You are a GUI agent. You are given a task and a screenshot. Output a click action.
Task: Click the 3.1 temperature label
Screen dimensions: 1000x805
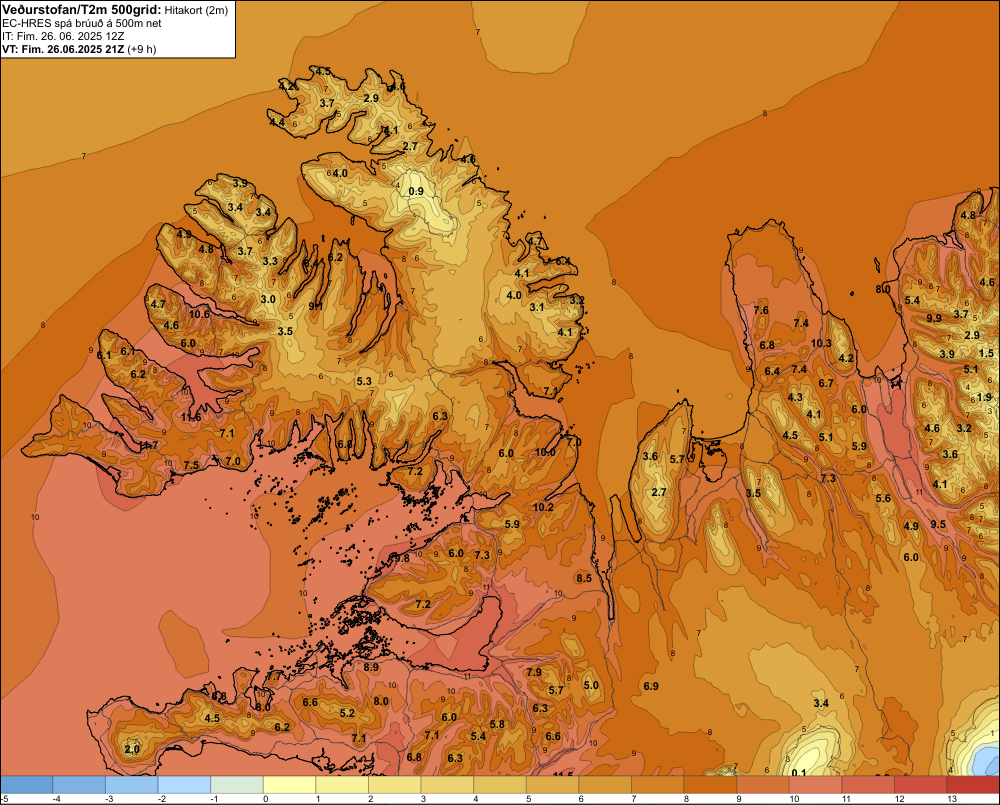537,307
